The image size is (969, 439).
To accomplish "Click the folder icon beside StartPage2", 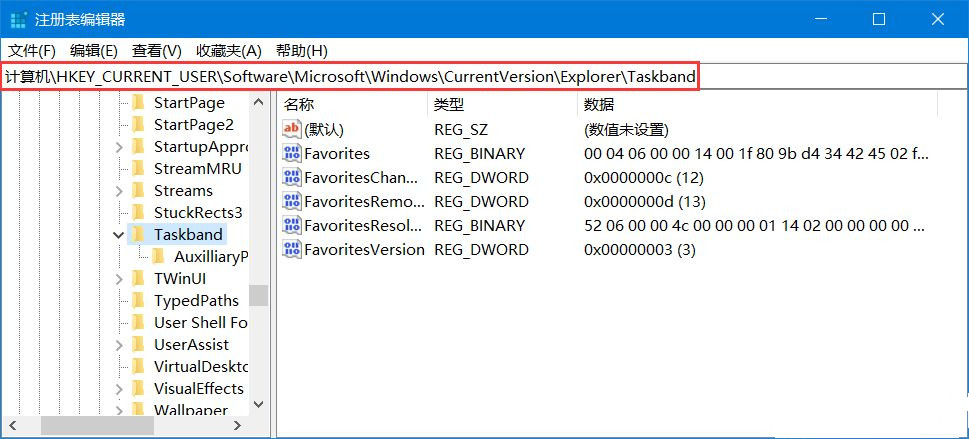I will click(x=138, y=124).
